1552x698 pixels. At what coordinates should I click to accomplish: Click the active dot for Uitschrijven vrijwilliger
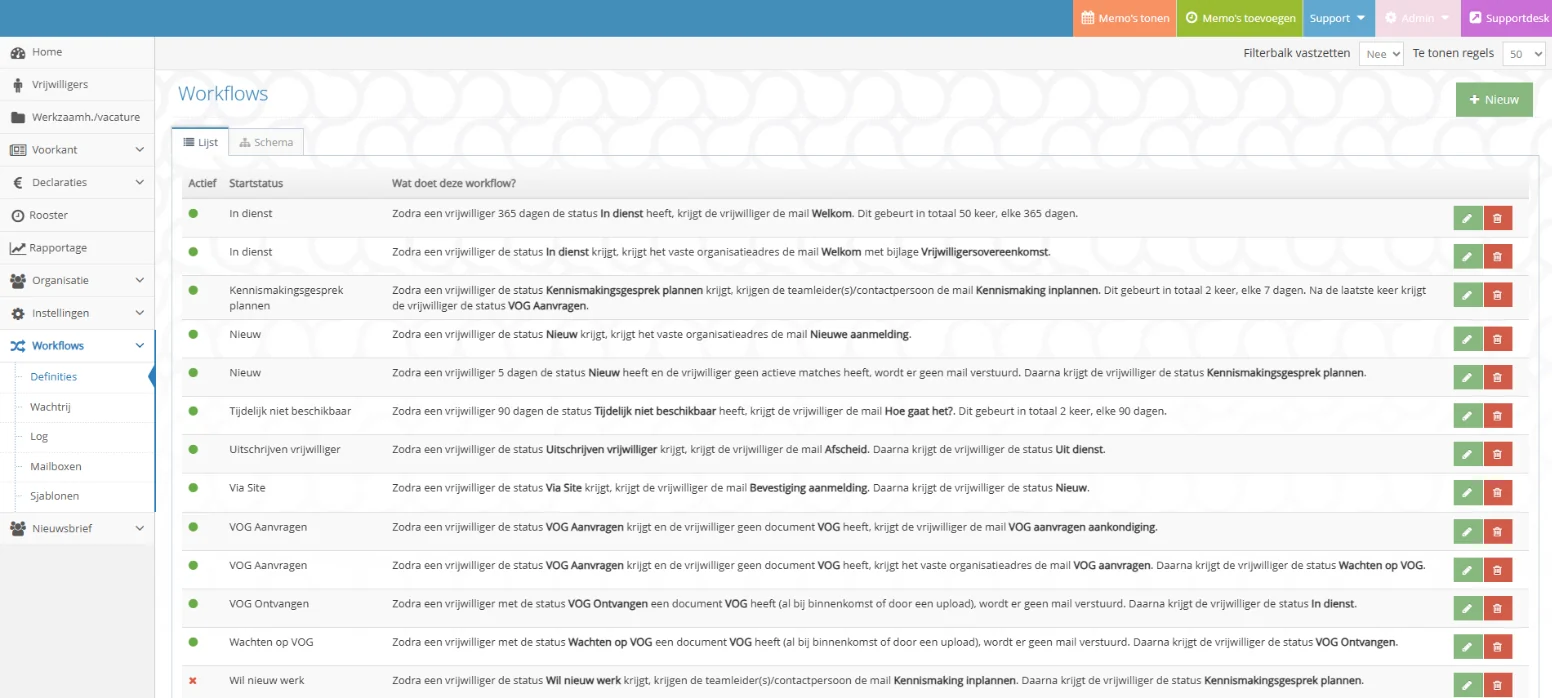[x=193, y=449]
